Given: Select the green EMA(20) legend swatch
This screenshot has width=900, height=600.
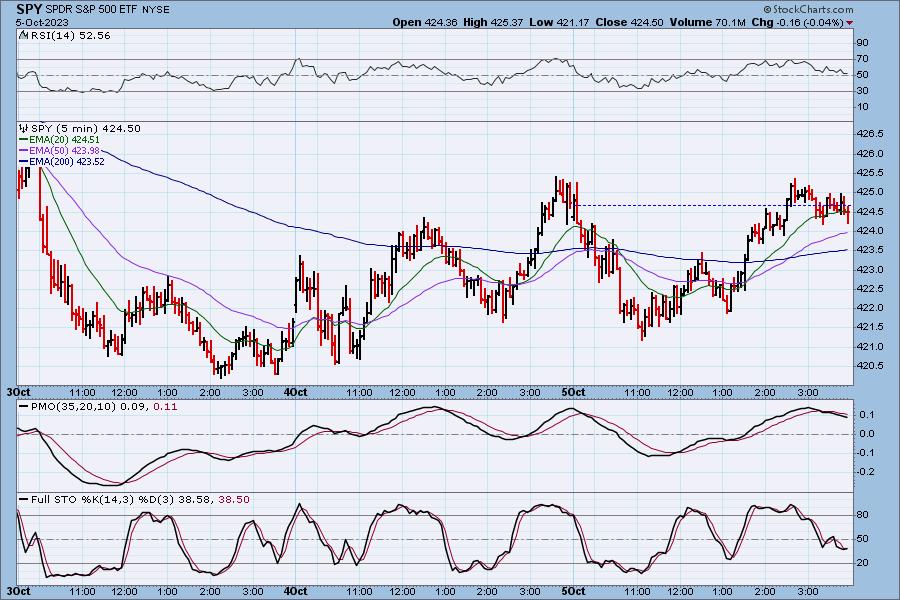Looking at the screenshot, I should click(24, 140).
